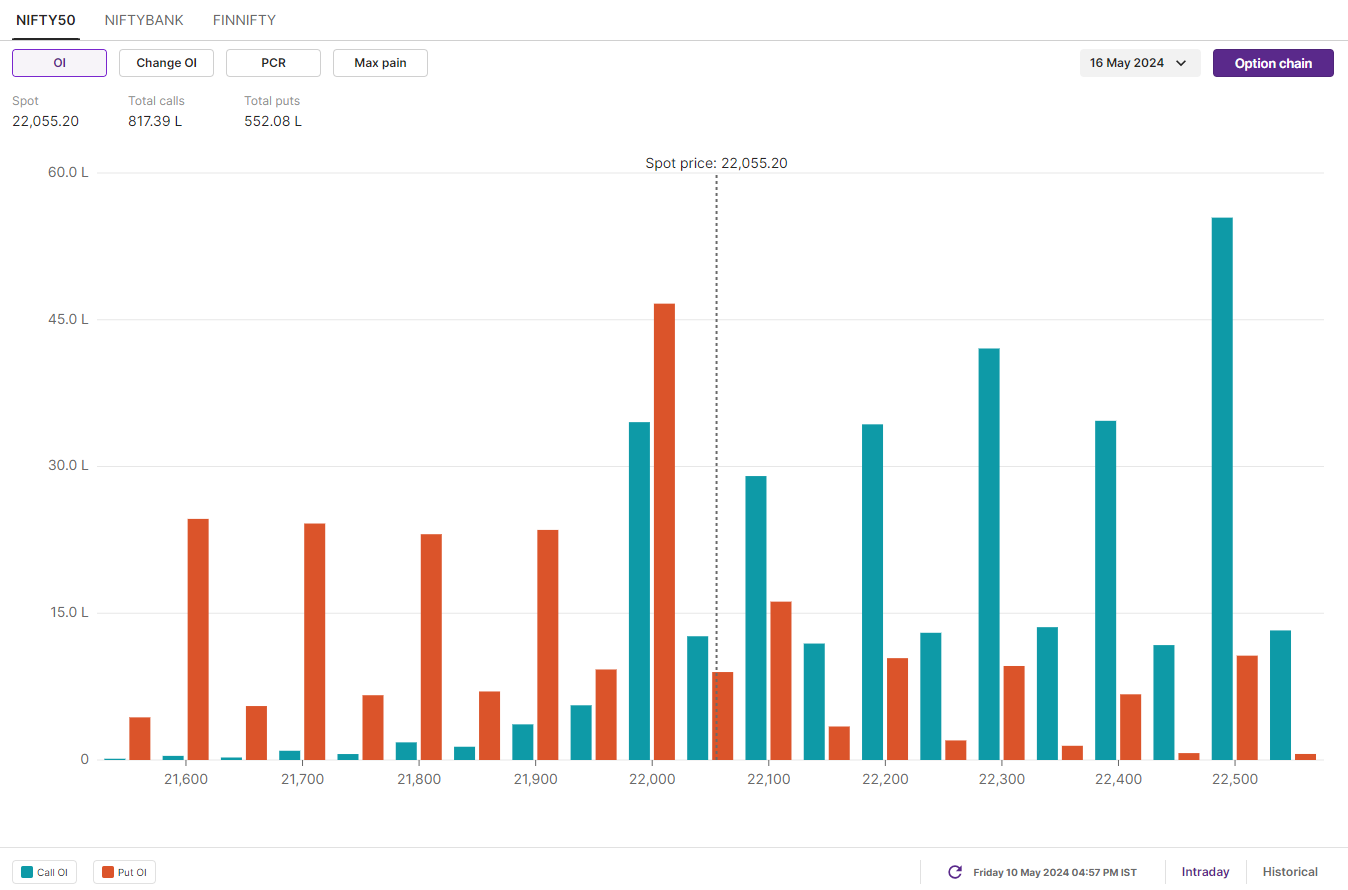Click the 22,400 put OI bar
1348x890 pixels.
[1130, 726]
